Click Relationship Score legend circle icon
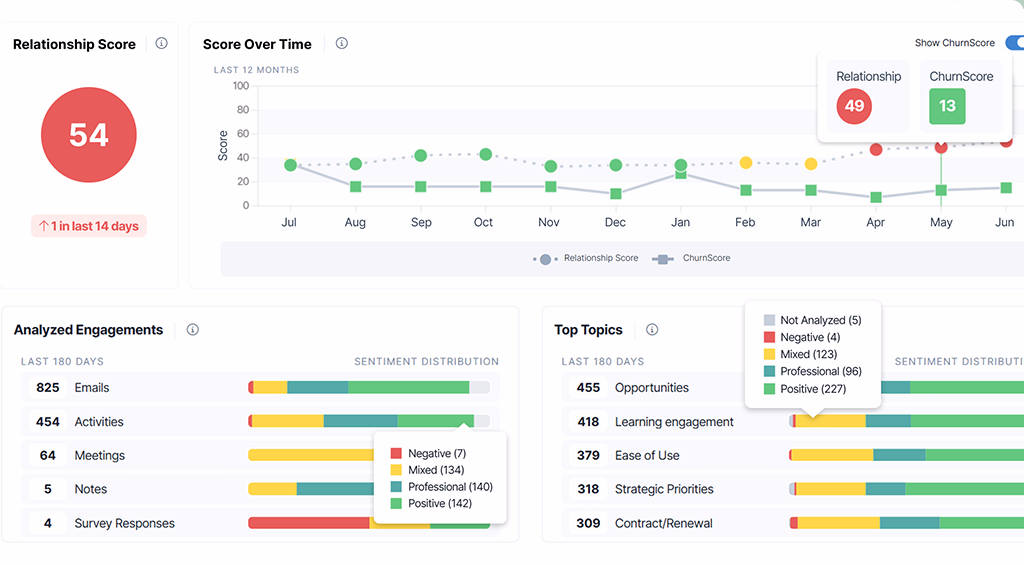 [x=545, y=259]
